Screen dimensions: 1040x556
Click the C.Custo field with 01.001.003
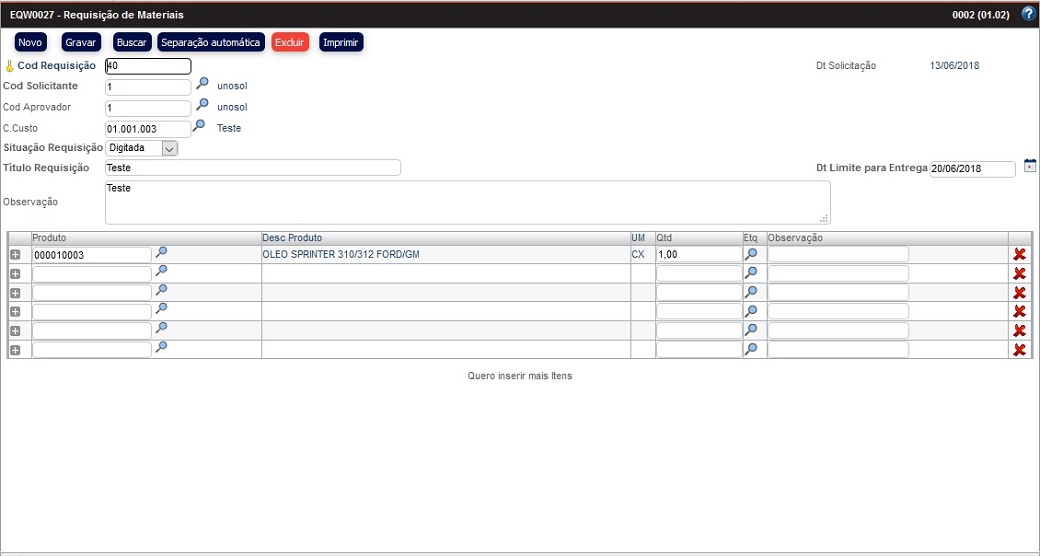coord(148,129)
